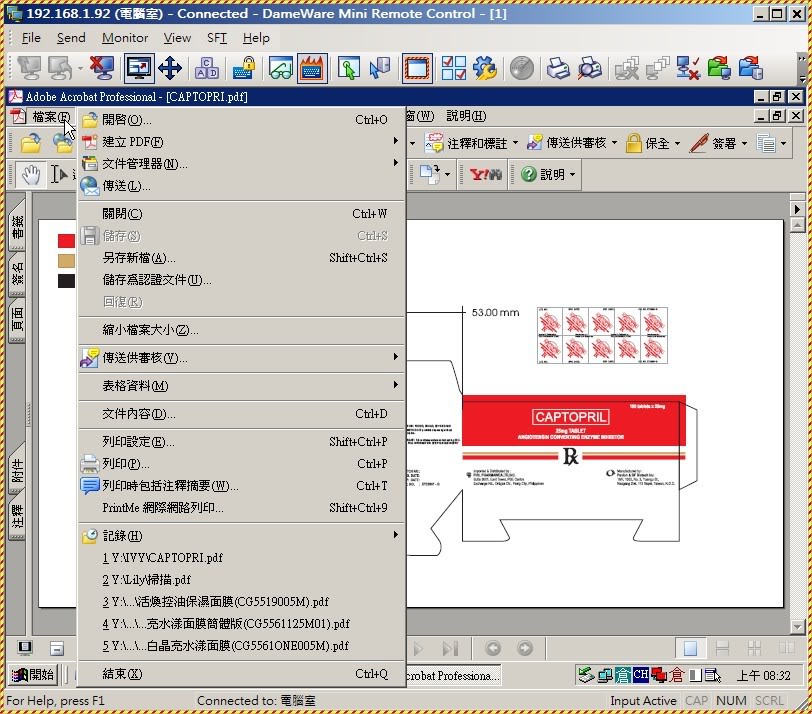Select single page layout button
Viewport: 812px width, 714px height.
690,648
